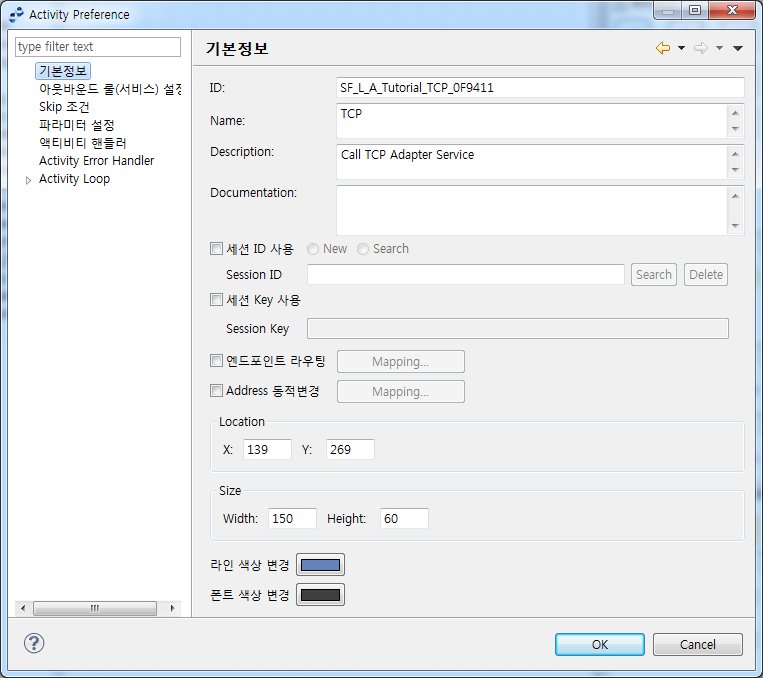Click the tree horizontal scrollbar thumb
Screen dimensions: 763x678
[95, 608]
